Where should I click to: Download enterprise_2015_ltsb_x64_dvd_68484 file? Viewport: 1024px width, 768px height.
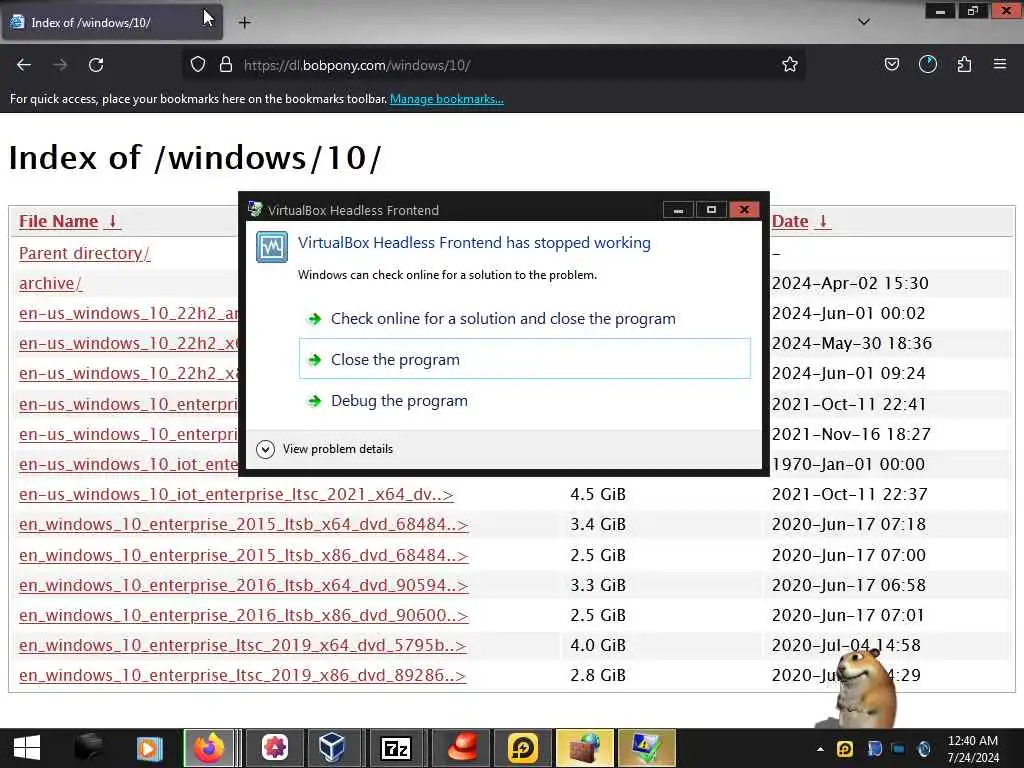[243, 524]
